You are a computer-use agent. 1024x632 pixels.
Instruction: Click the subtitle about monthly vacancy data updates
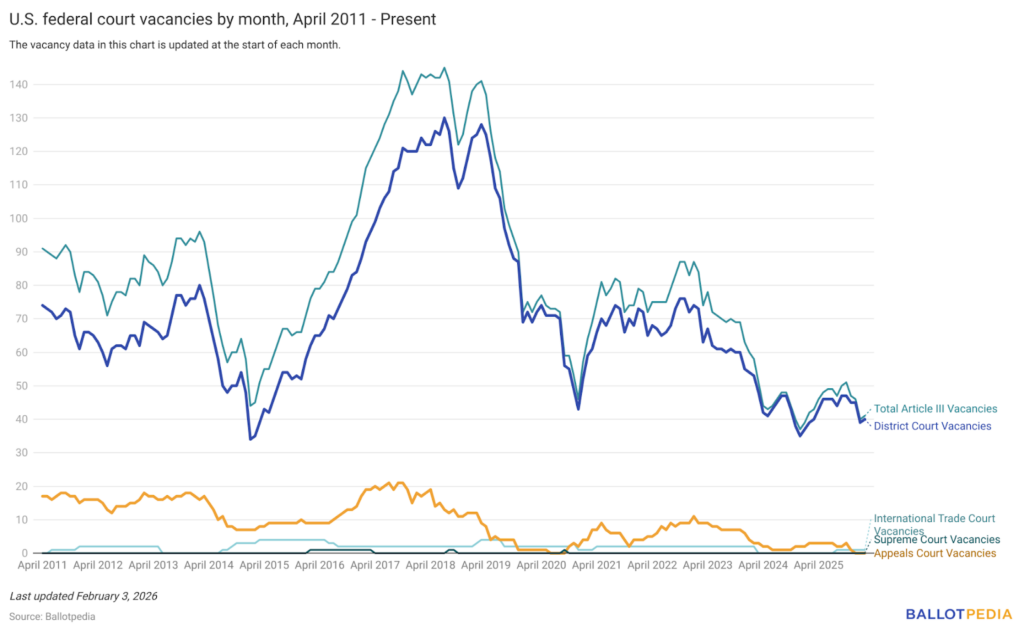click(x=175, y=44)
